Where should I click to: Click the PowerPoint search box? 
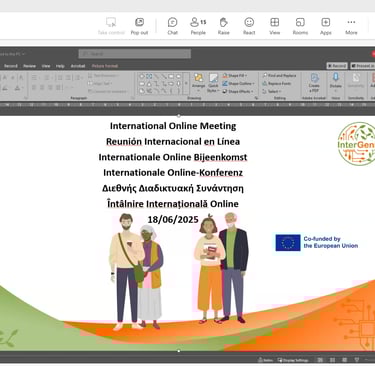coord(135,54)
